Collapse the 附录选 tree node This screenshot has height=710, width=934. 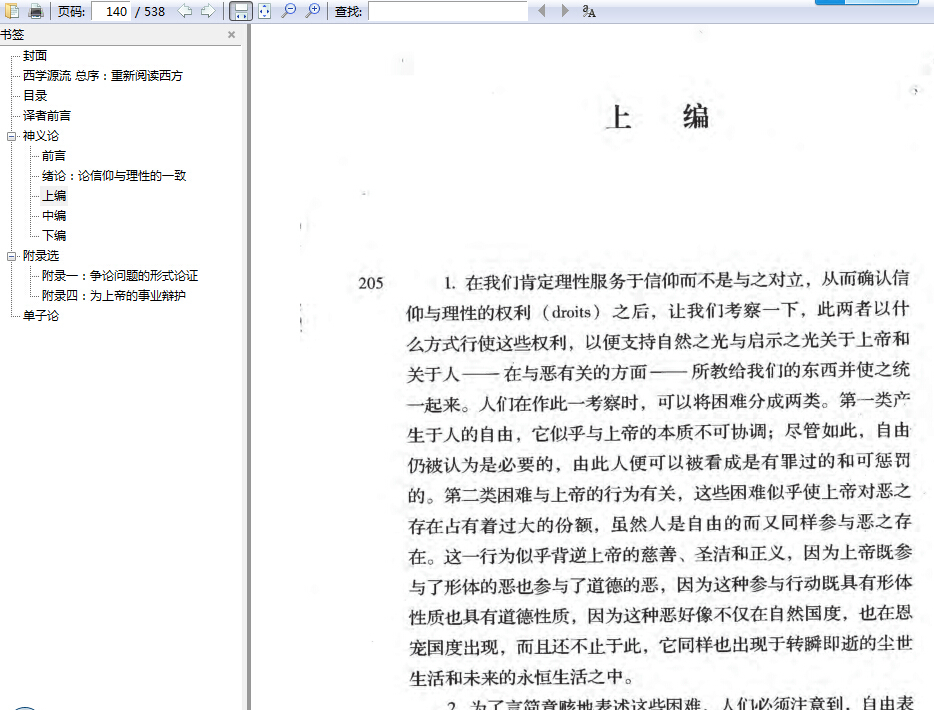(x=11, y=256)
